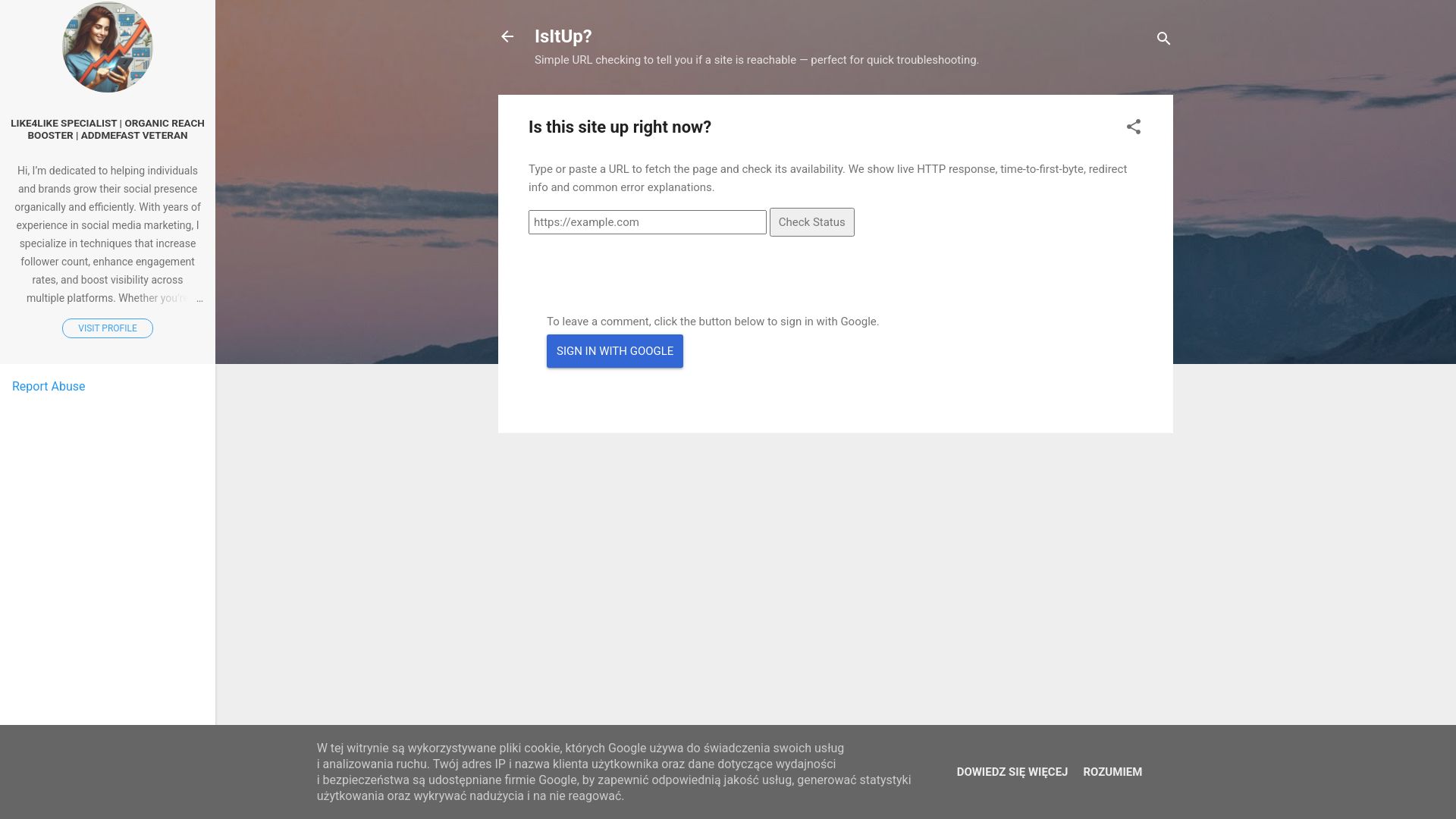Screen dimensions: 1456x819
Task: Click the Report Abuse link
Action: click(x=49, y=386)
